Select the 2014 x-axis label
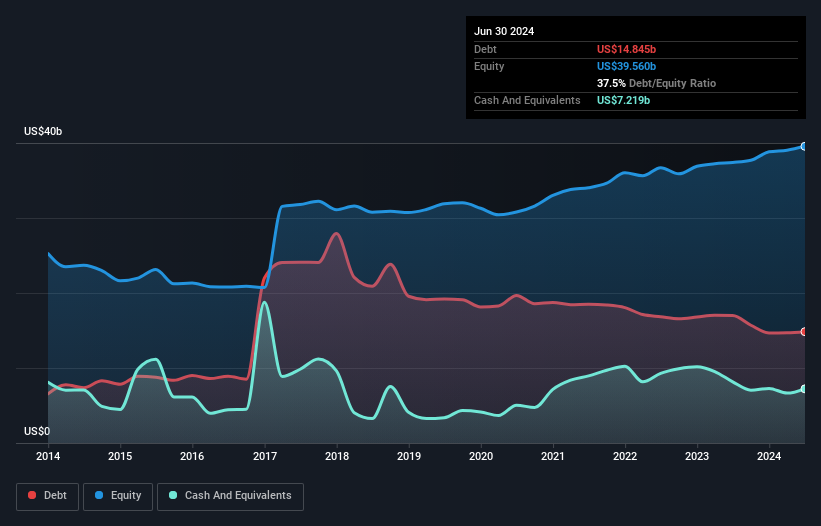821x526 pixels. (x=48, y=456)
